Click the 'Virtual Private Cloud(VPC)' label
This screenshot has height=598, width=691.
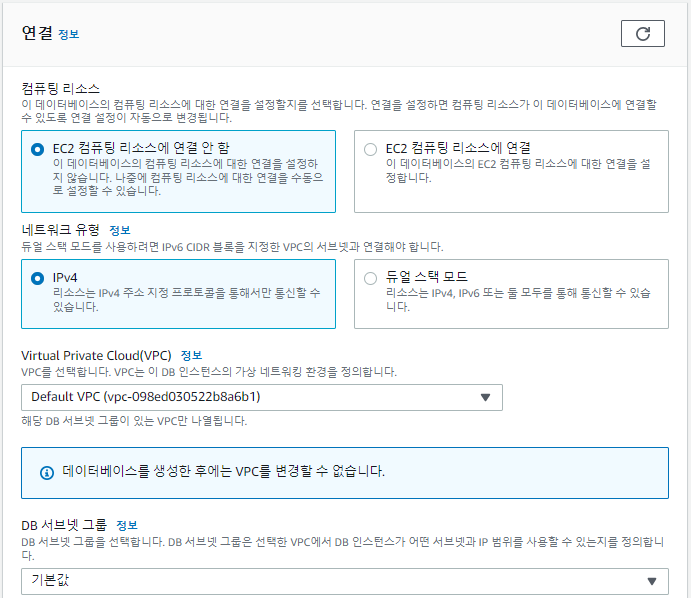97,355
